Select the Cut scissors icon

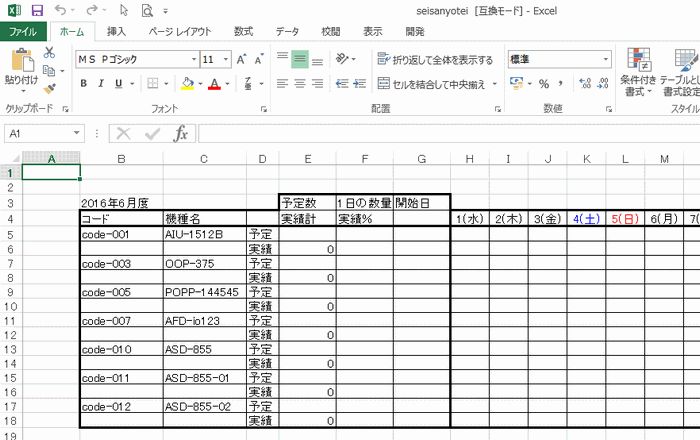pyautogui.click(x=49, y=53)
